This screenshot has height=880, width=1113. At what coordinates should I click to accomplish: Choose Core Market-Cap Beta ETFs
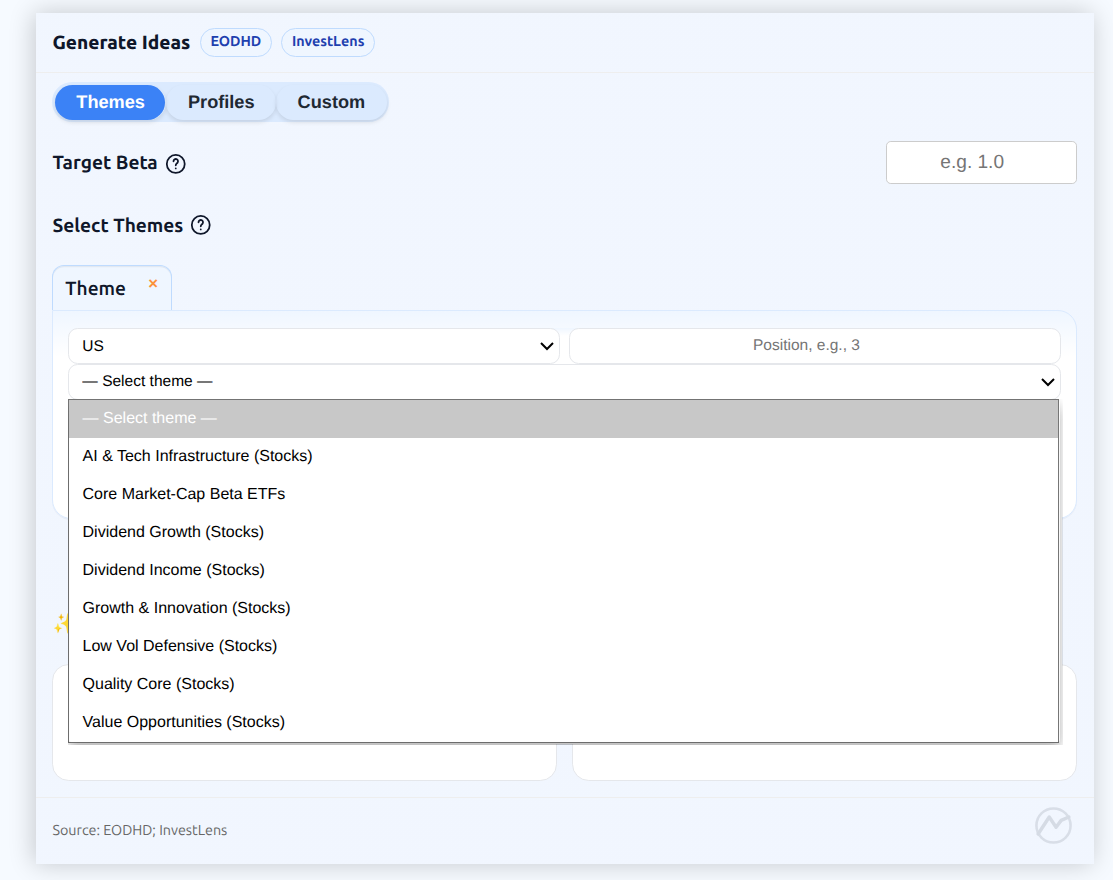[x=564, y=494]
